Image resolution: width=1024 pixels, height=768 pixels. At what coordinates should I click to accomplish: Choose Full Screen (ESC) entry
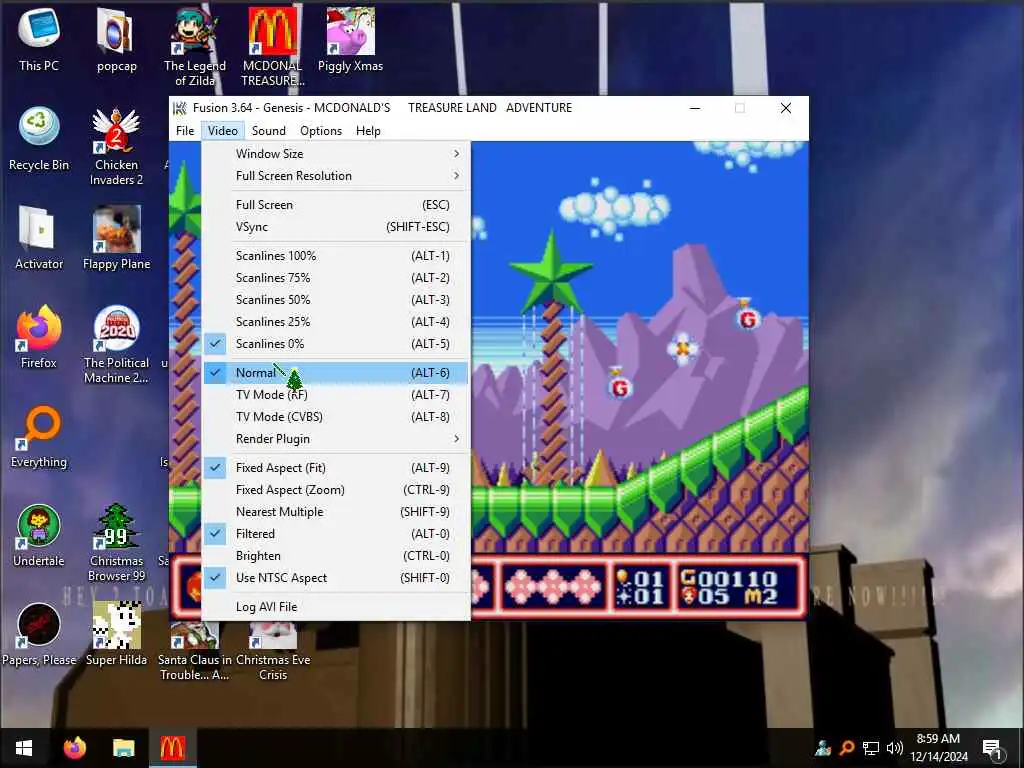[336, 204]
